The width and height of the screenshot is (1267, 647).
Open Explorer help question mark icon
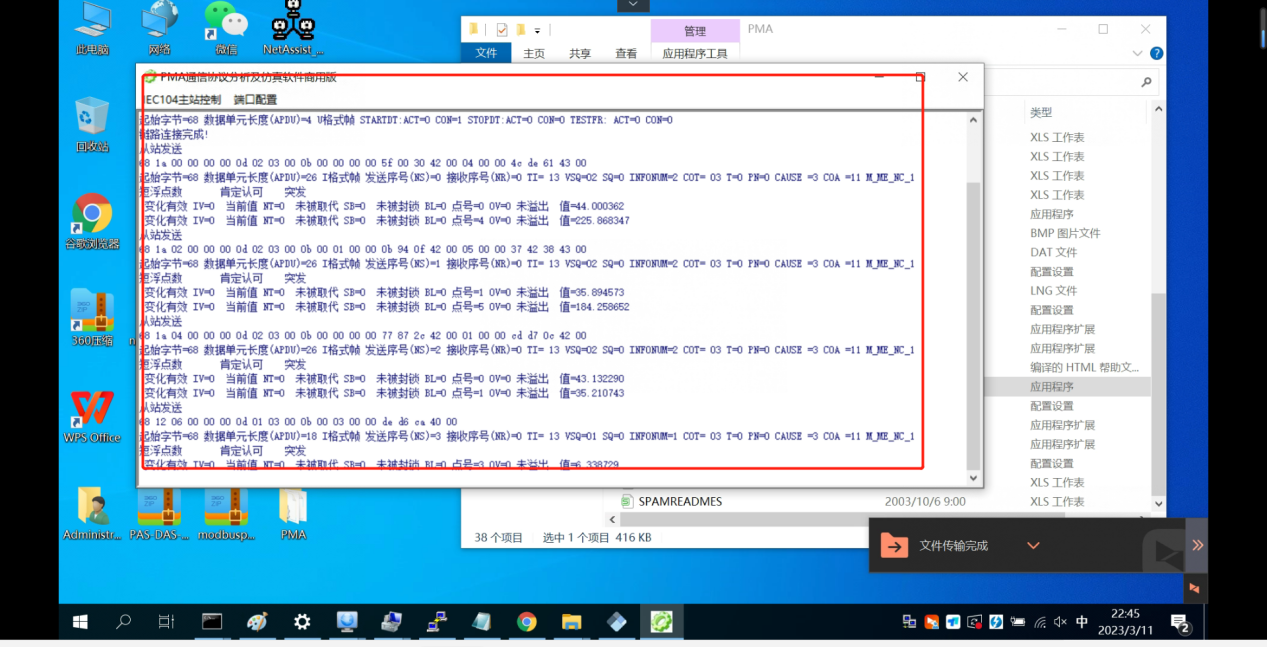click(x=1157, y=54)
